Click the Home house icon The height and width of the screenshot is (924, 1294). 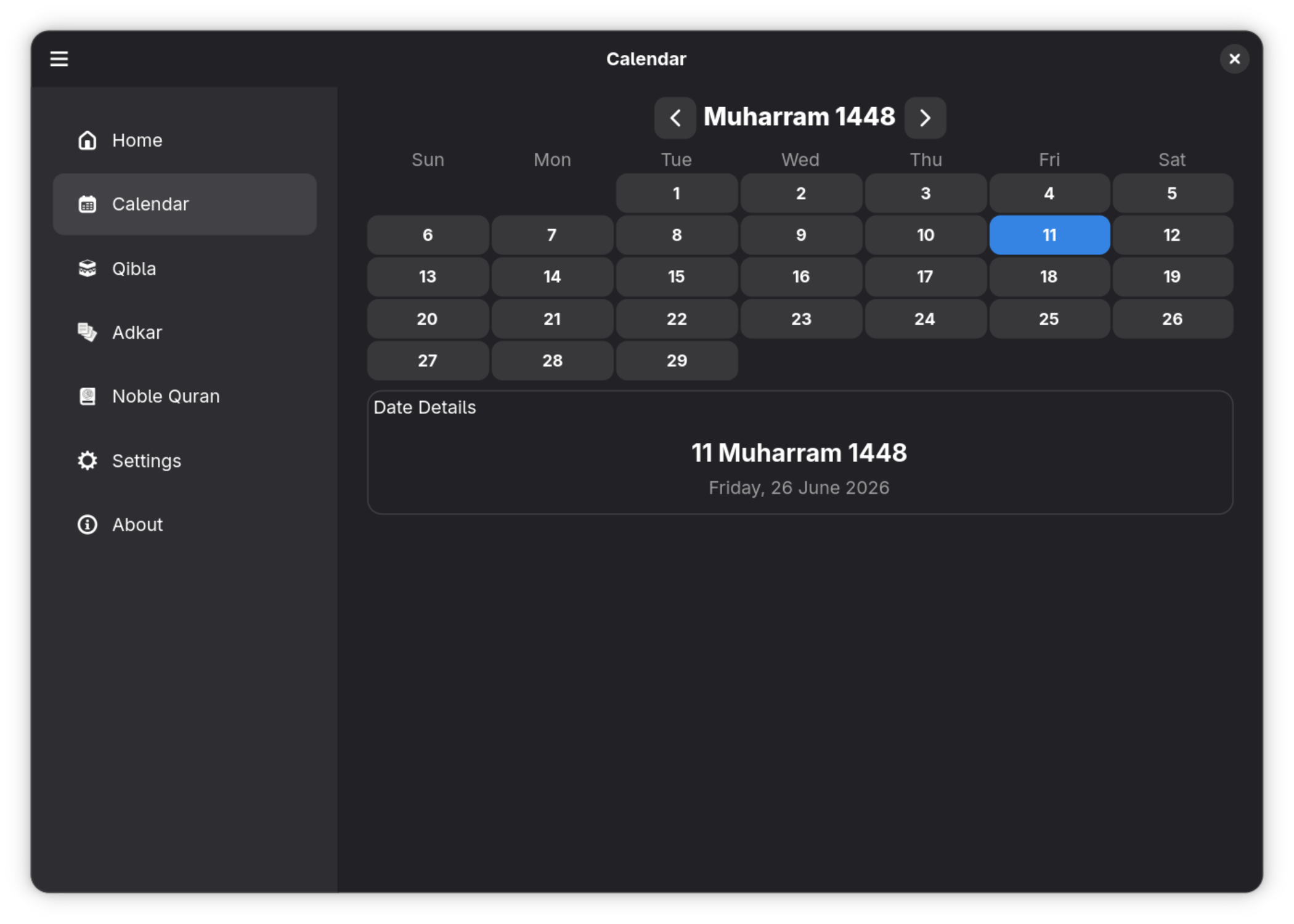click(87, 140)
